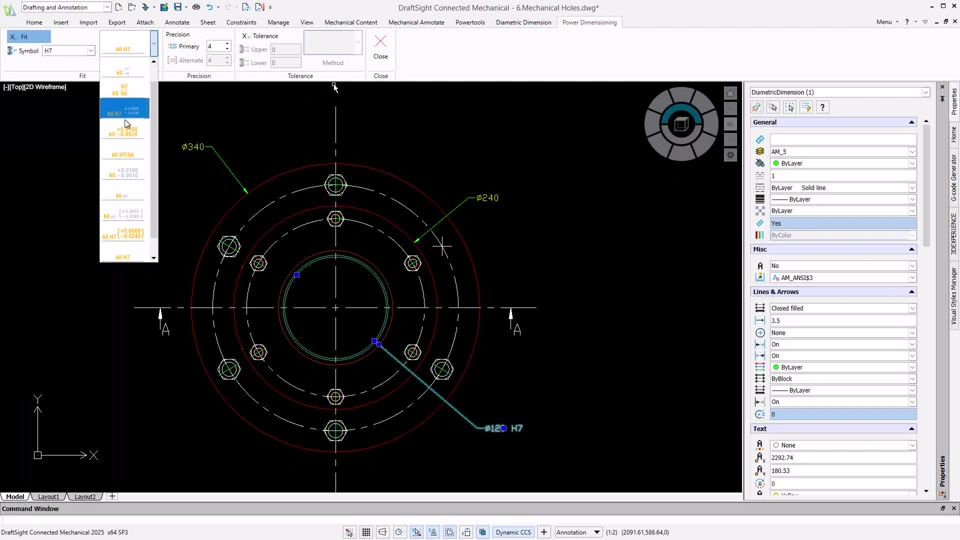Viewport: 960px width, 540px height.
Task: Open the Mechanical Content tab
Action: coord(351,22)
